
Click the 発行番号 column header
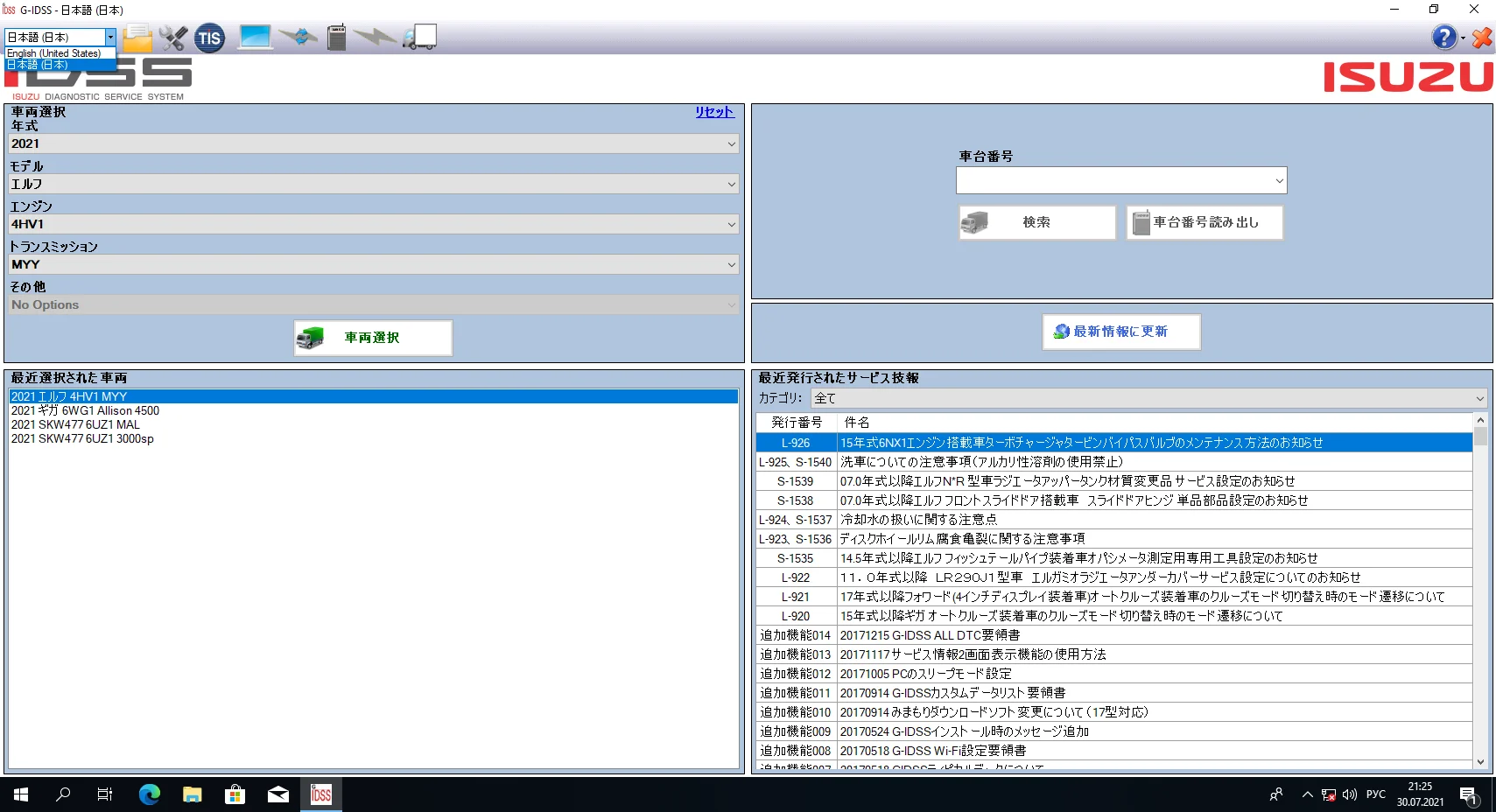pos(797,423)
